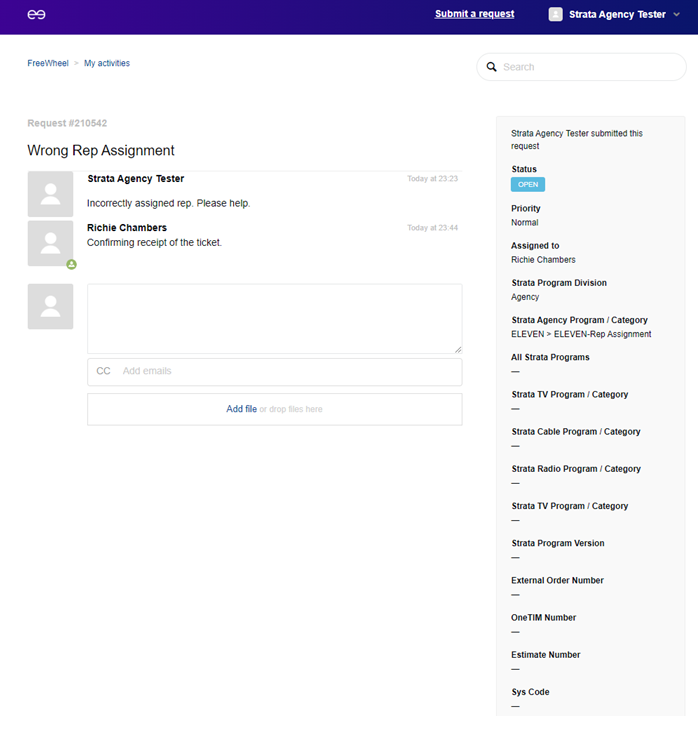Screen dimensions: 698x744
Task: Click the Strata Program Division value Agency
Action: click(x=525, y=297)
